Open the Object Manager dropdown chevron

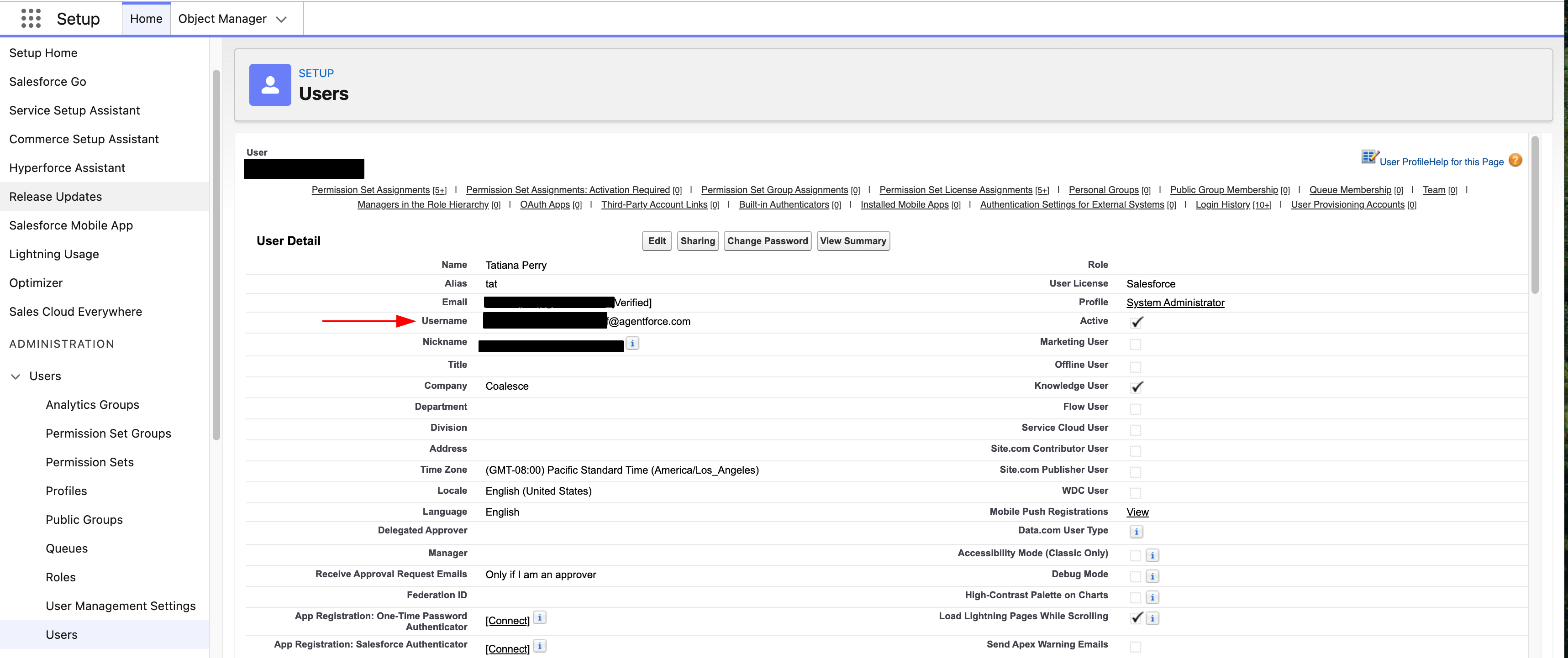281,19
